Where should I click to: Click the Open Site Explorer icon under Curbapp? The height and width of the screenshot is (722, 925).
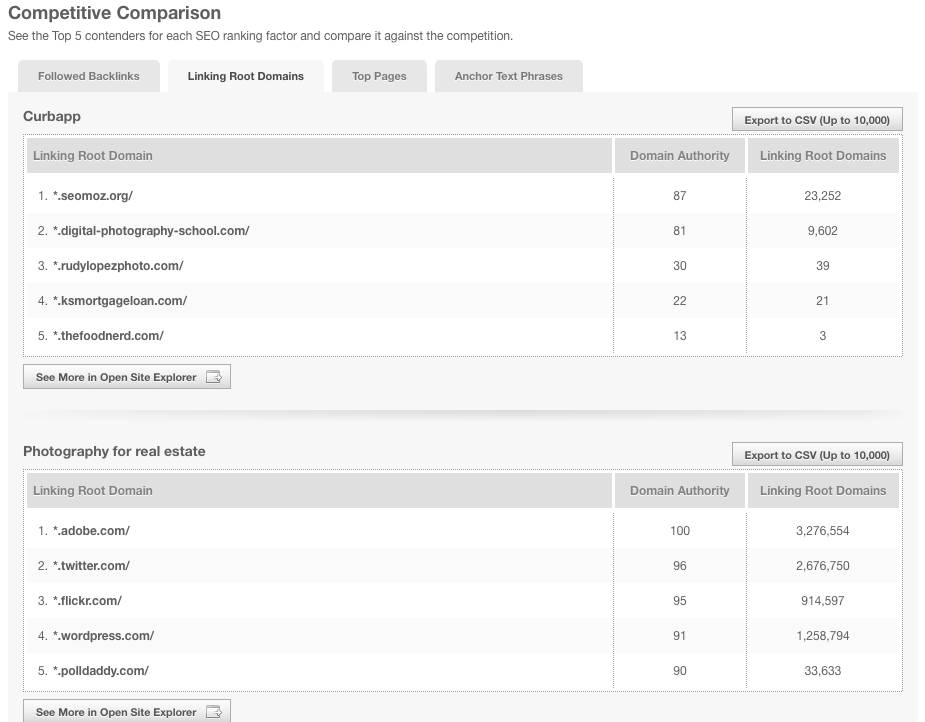click(214, 376)
